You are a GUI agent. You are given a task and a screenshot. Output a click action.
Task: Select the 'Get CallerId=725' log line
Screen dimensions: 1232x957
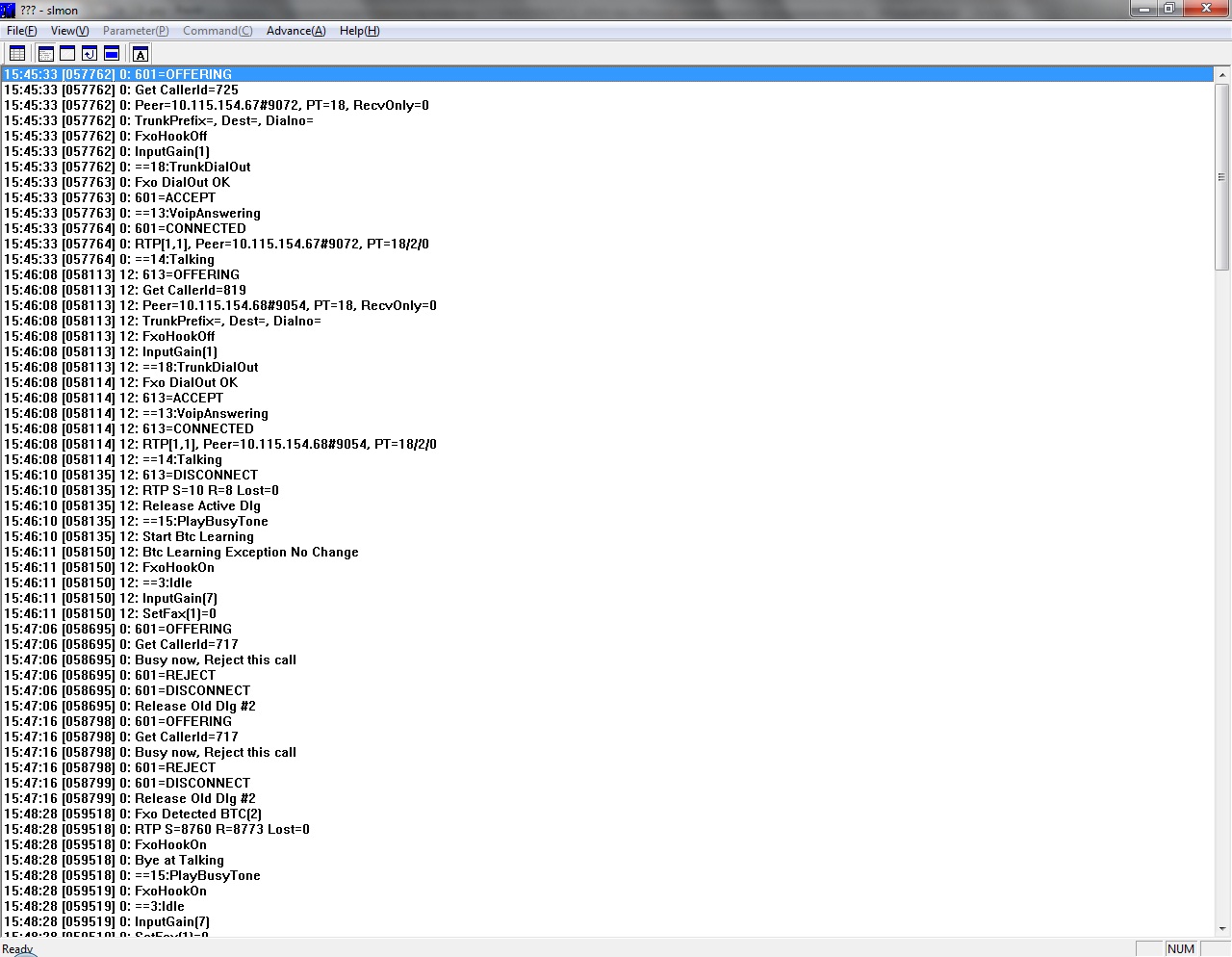[x=607, y=90]
